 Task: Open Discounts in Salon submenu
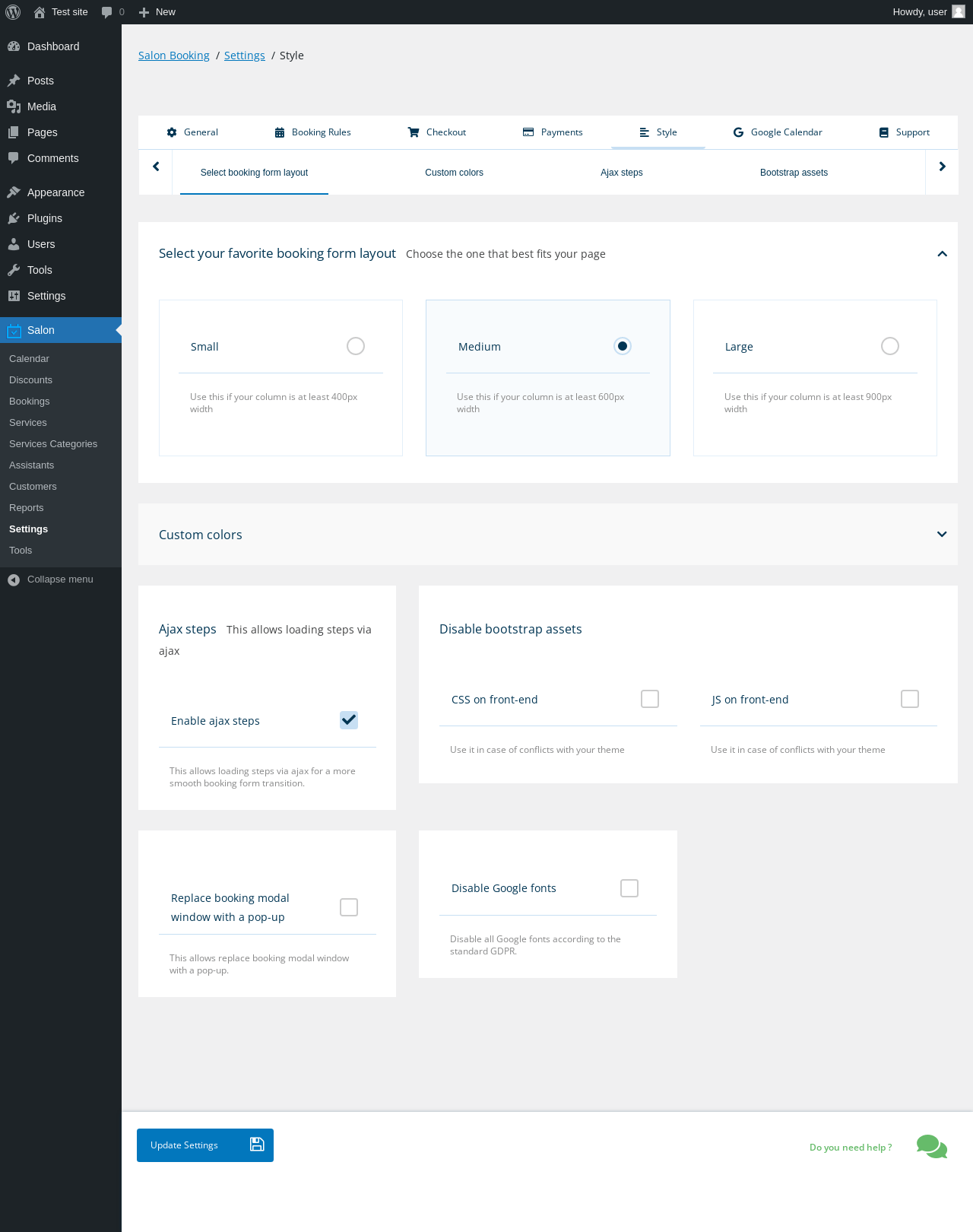pos(30,380)
